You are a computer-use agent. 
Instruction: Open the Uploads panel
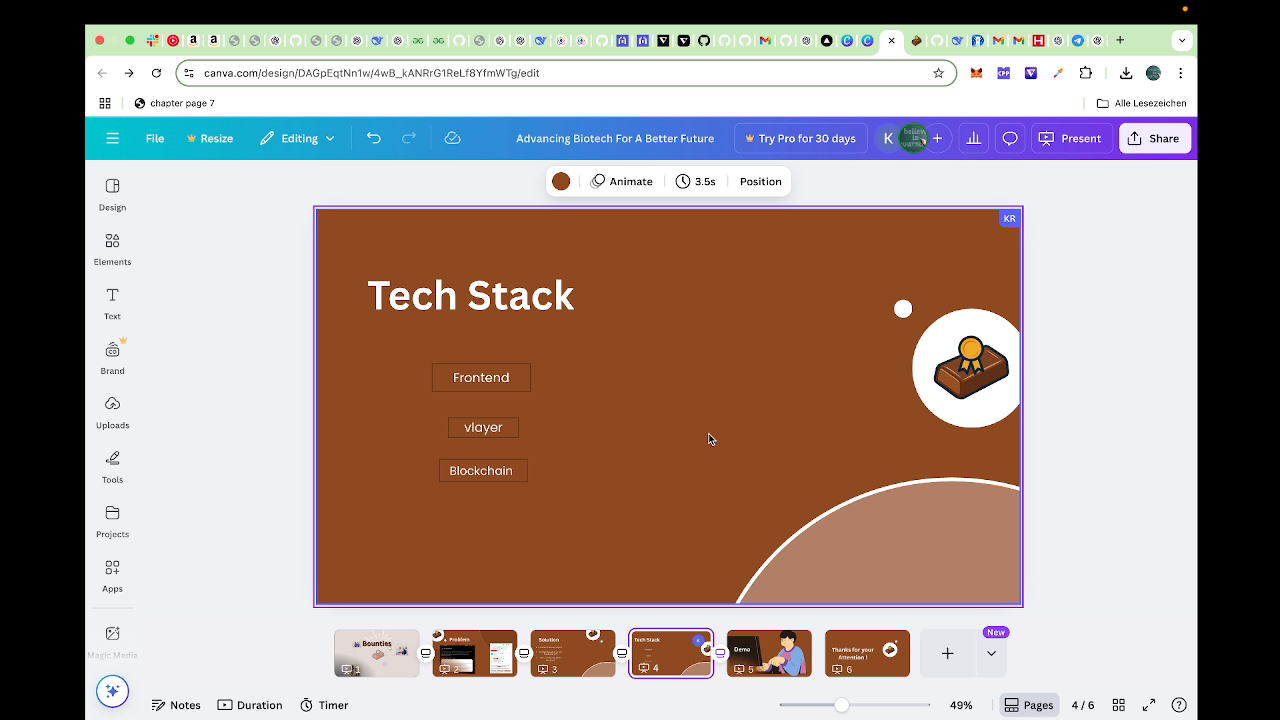(x=112, y=412)
